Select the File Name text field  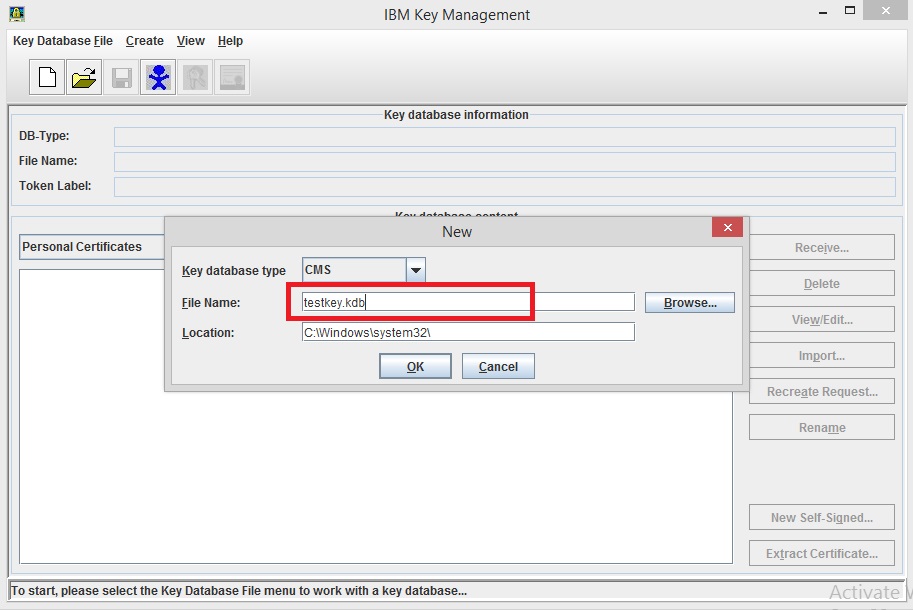[x=463, y=301]
